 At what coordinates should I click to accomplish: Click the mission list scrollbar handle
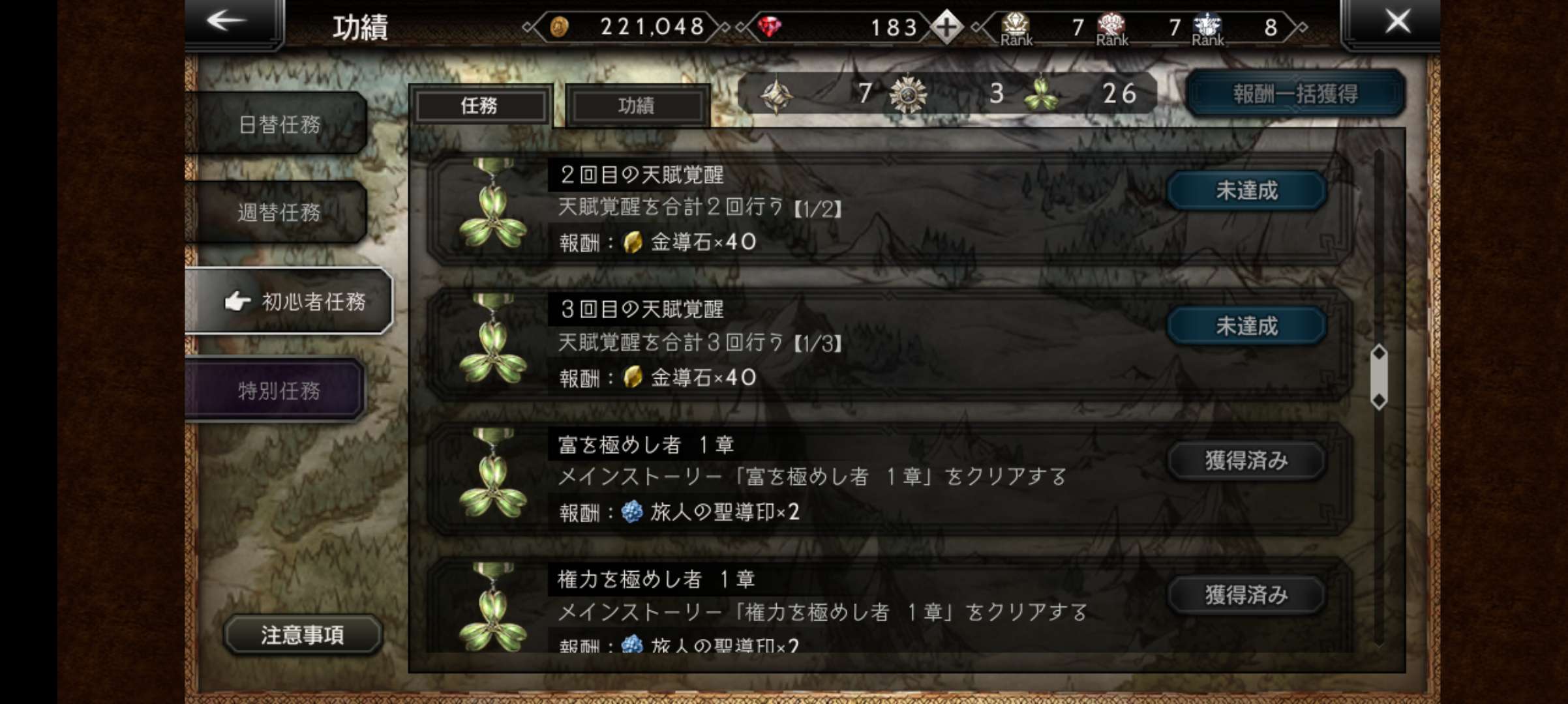coord(1379,377)
